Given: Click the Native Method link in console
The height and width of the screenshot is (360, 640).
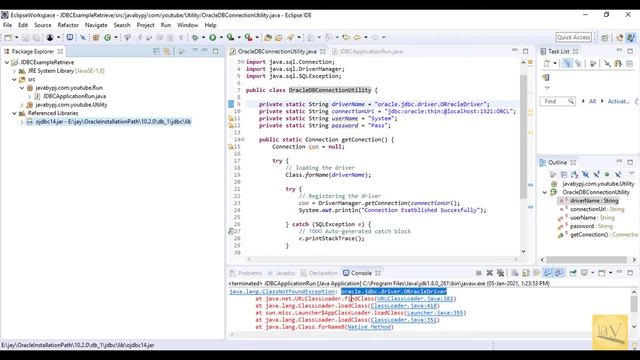Looking at the screenshot, I should (369, 327).
